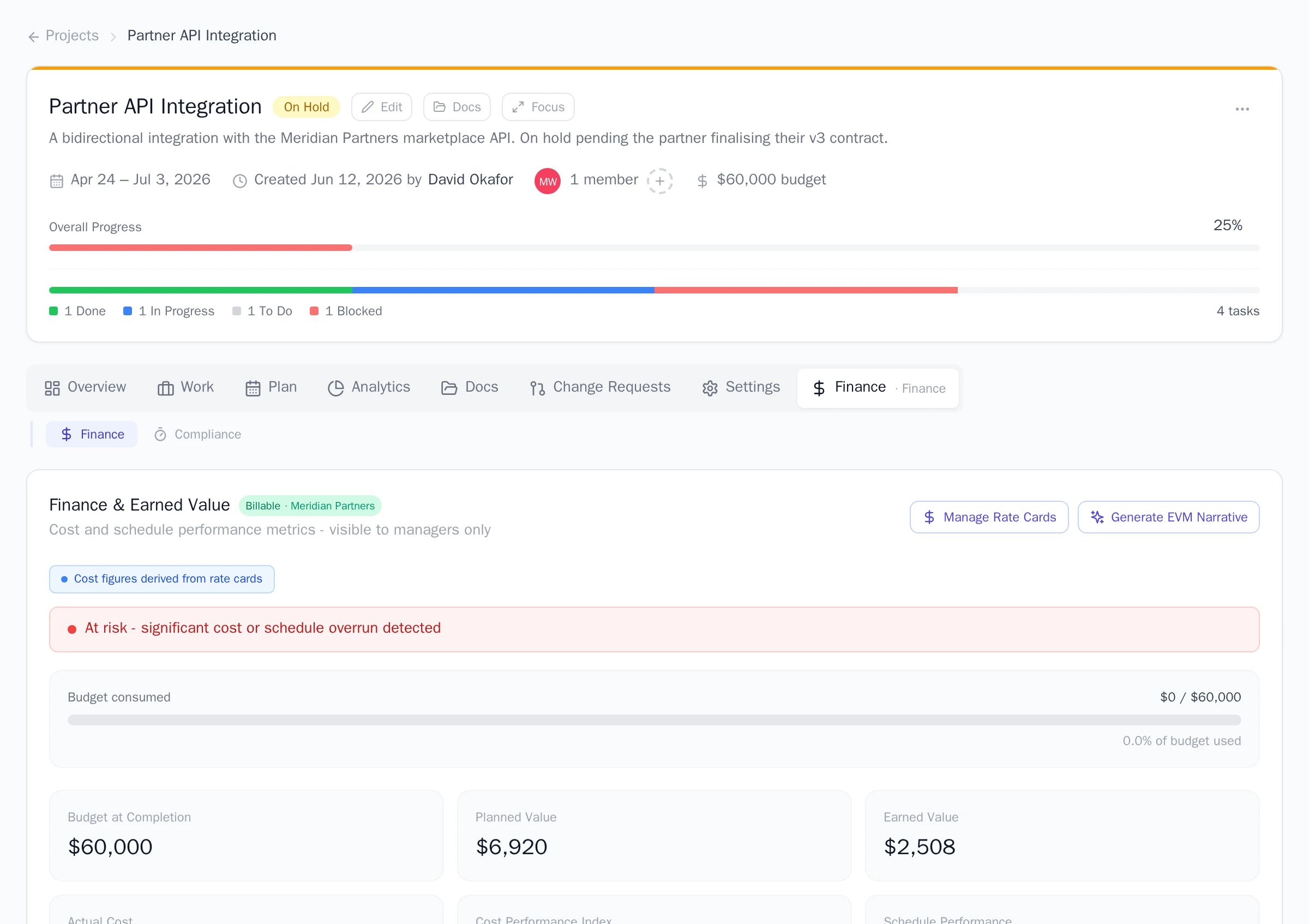
Task: Click the 4 tasks count text
Action: coord(1238,311)
